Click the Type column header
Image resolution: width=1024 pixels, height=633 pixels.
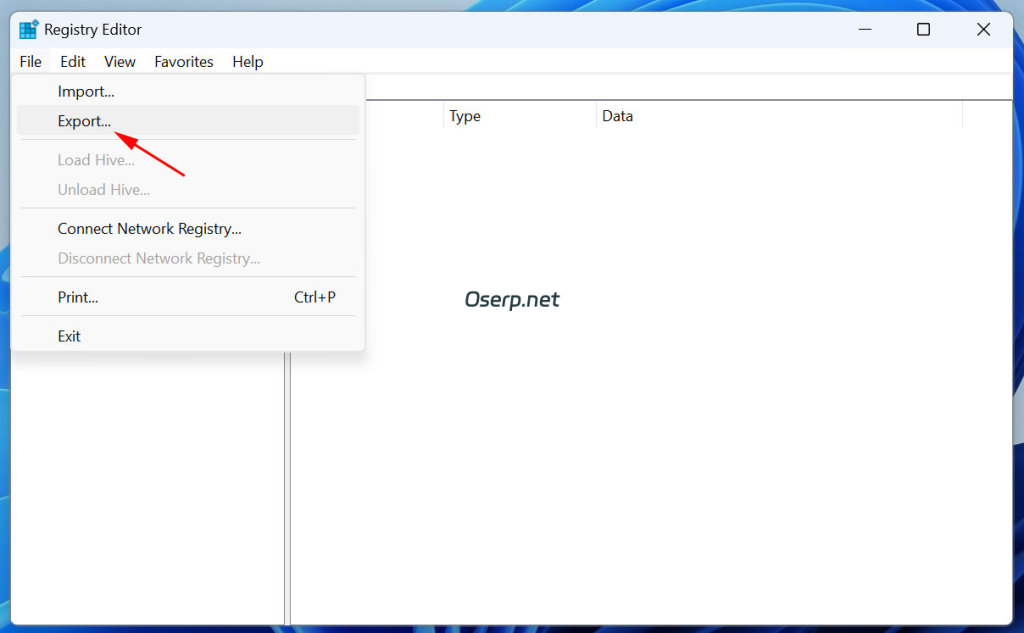coord(464,115)
